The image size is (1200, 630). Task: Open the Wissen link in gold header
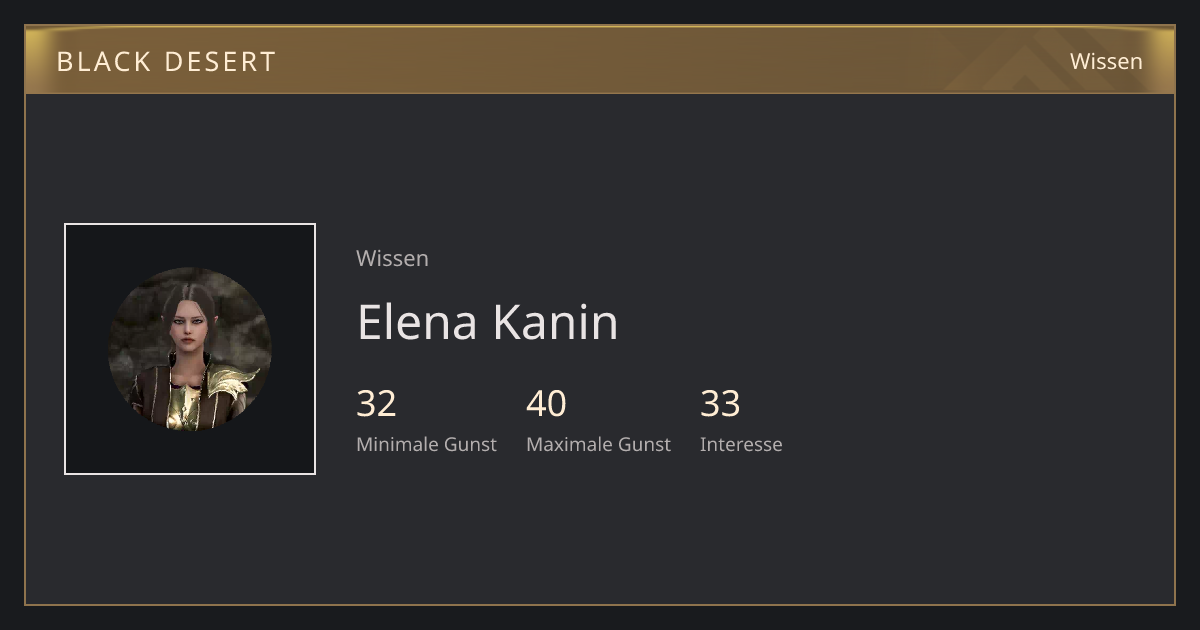tap(1106, 61)
